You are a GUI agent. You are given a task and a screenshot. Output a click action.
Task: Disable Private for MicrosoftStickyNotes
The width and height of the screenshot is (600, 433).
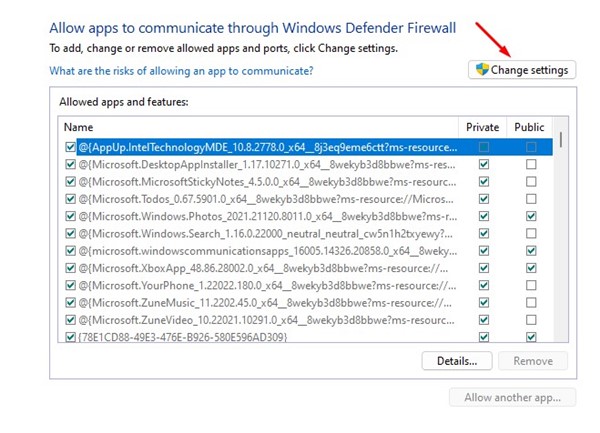click(484, 182)
